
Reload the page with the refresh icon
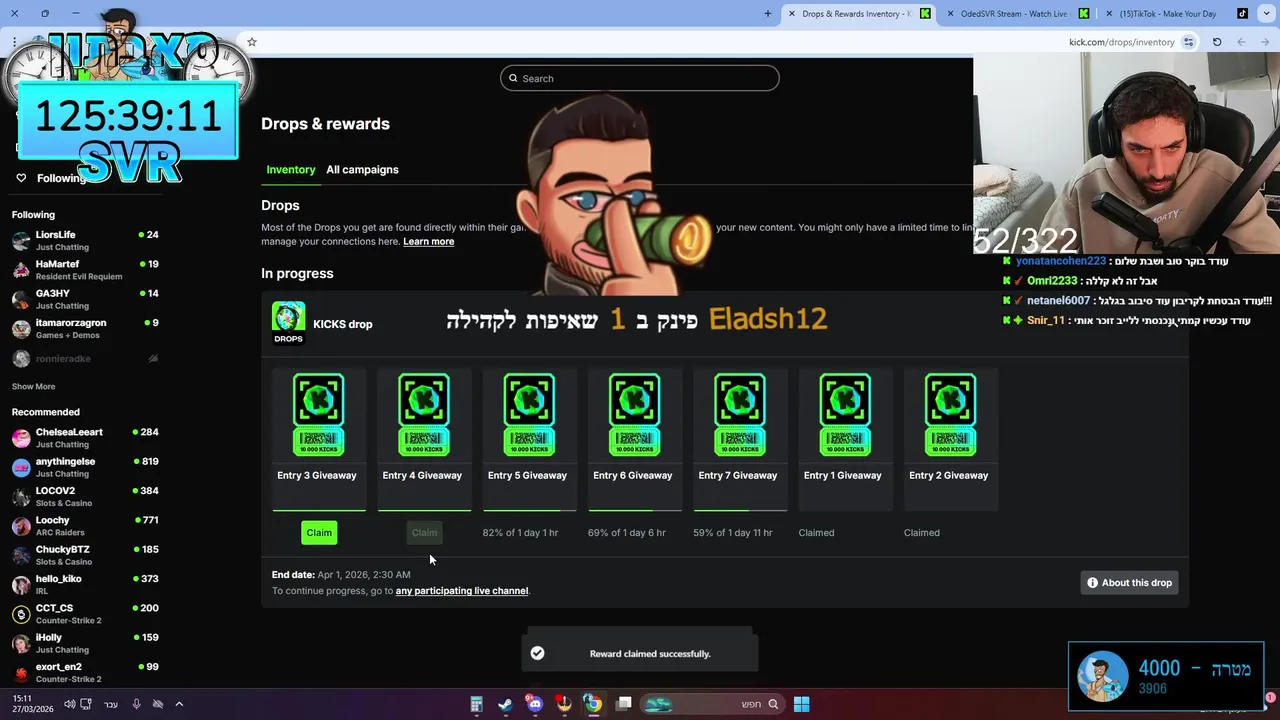1217,42
